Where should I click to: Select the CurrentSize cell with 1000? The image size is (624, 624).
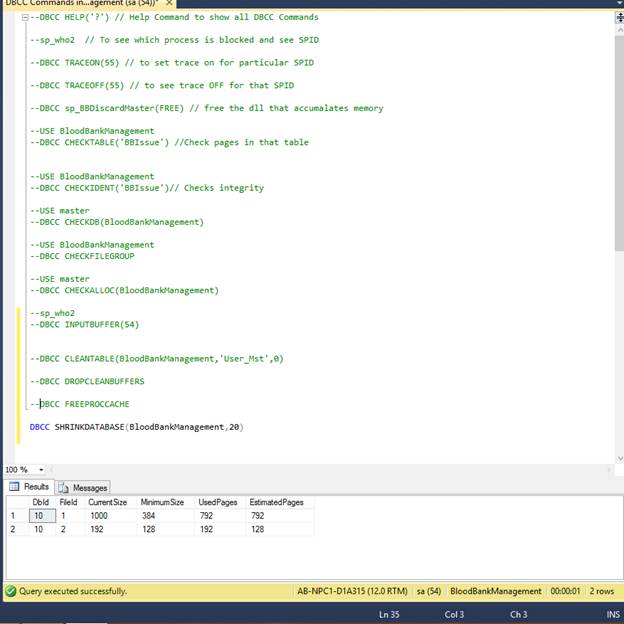click(111, 515)
